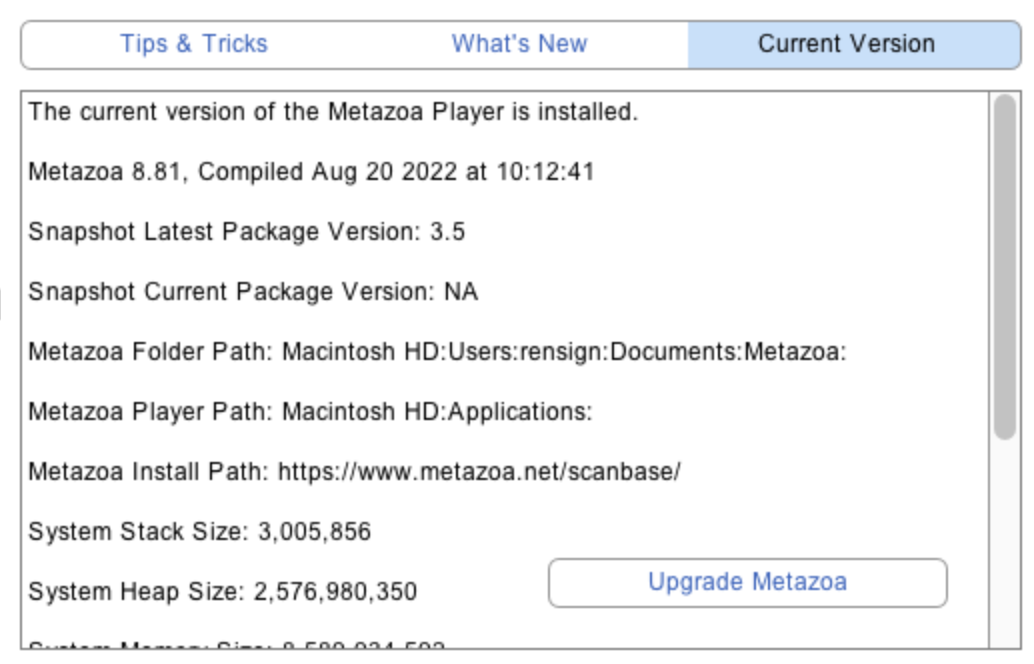Click the Snapshot Latest Package Version line
Viewport: 1034px width, 664px height.
[x=246, y=232]
